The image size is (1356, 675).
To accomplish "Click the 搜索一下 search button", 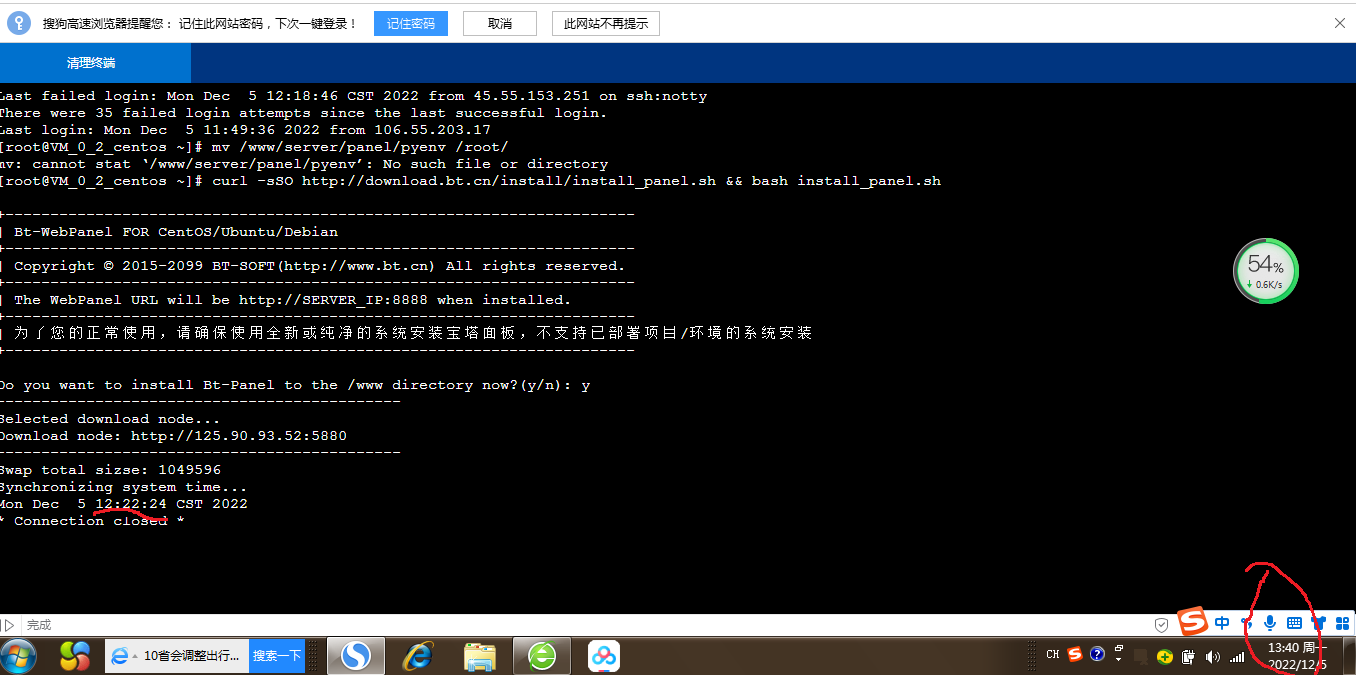I will click(277, 656).
